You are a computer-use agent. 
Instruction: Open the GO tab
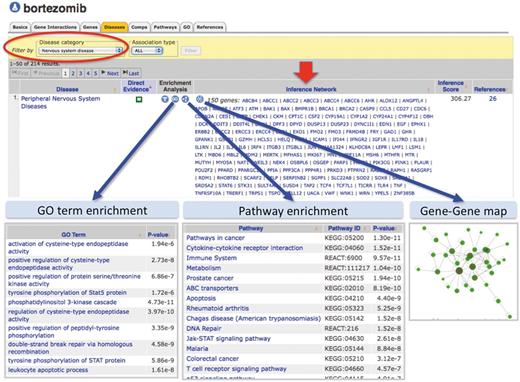[x=186, y=27]
